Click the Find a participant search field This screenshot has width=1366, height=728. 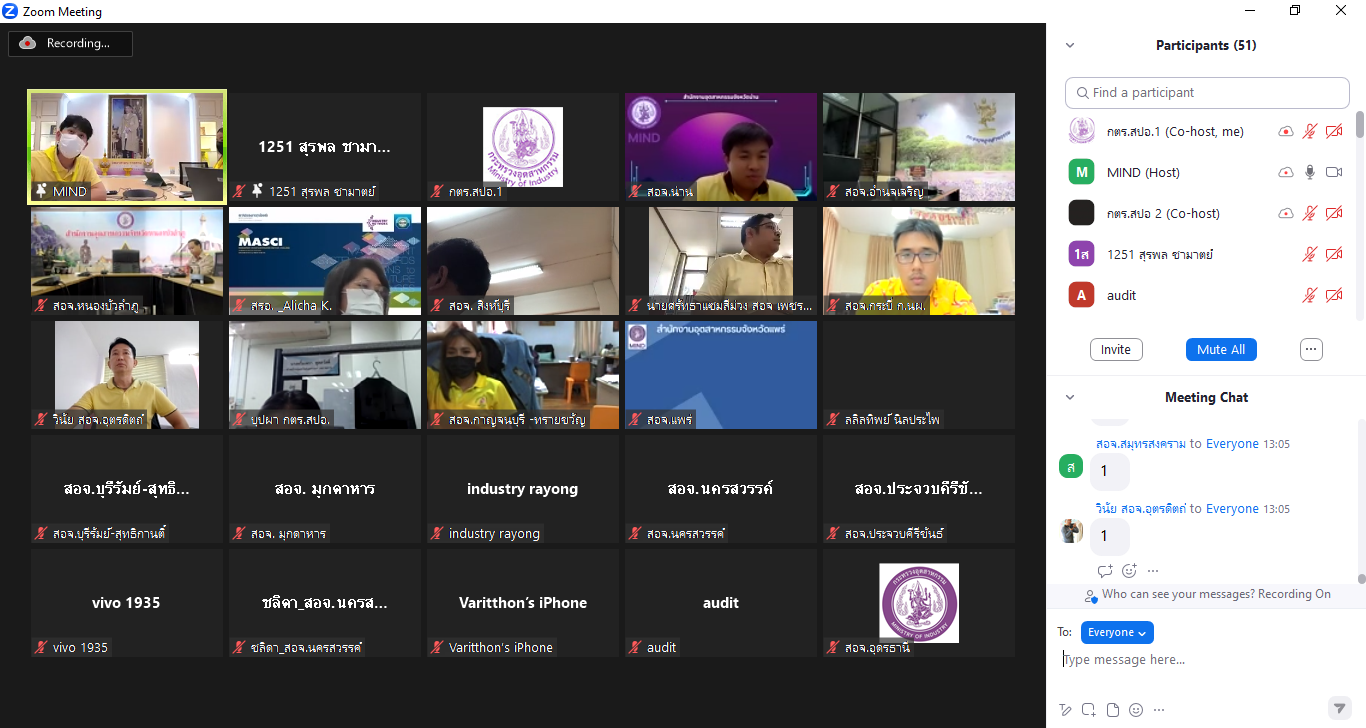[1207, 92]
